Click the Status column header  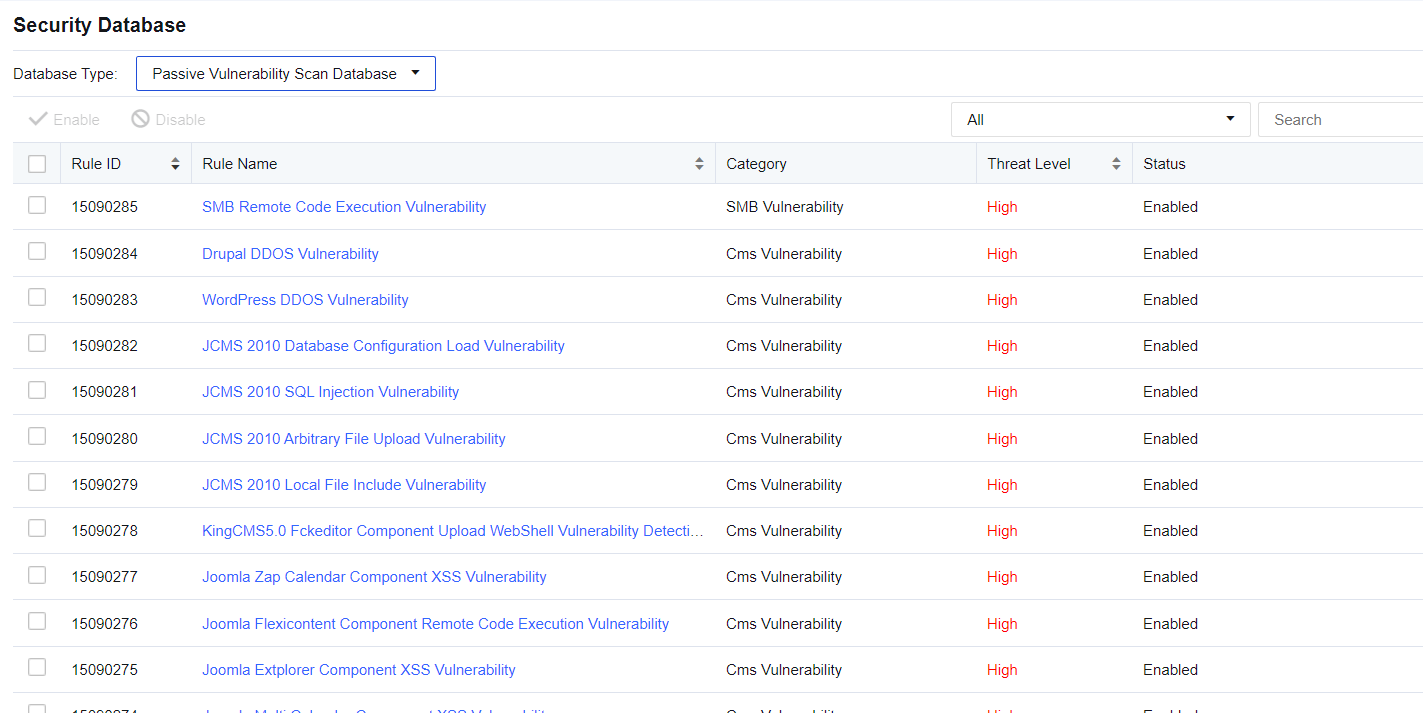click(1164, 164)
